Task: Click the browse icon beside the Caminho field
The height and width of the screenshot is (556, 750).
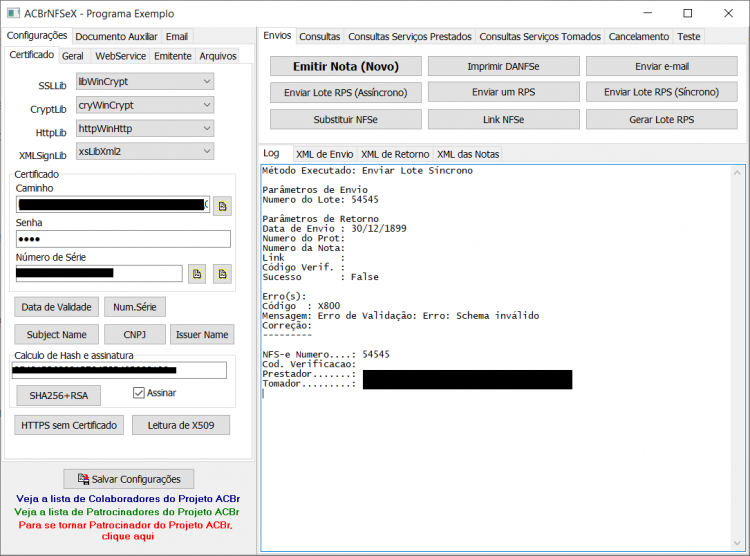Action: (x=222, y=206)
